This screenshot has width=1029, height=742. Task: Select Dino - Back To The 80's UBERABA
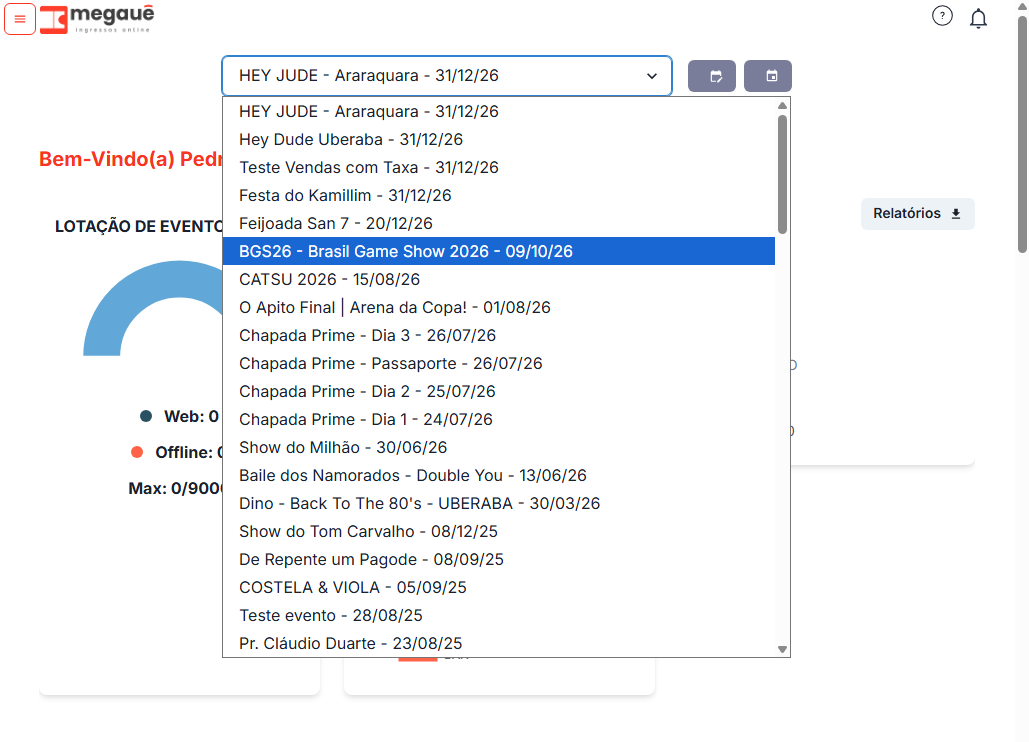pos(499,503)
